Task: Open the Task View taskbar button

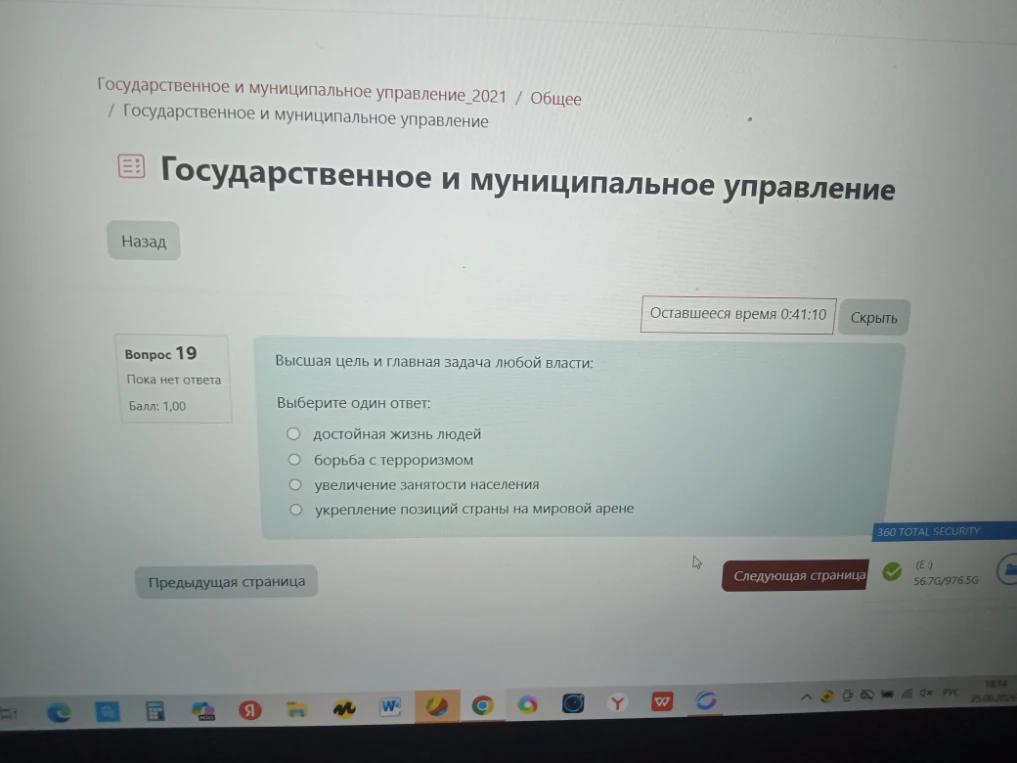Action: [x=9, y=714]
